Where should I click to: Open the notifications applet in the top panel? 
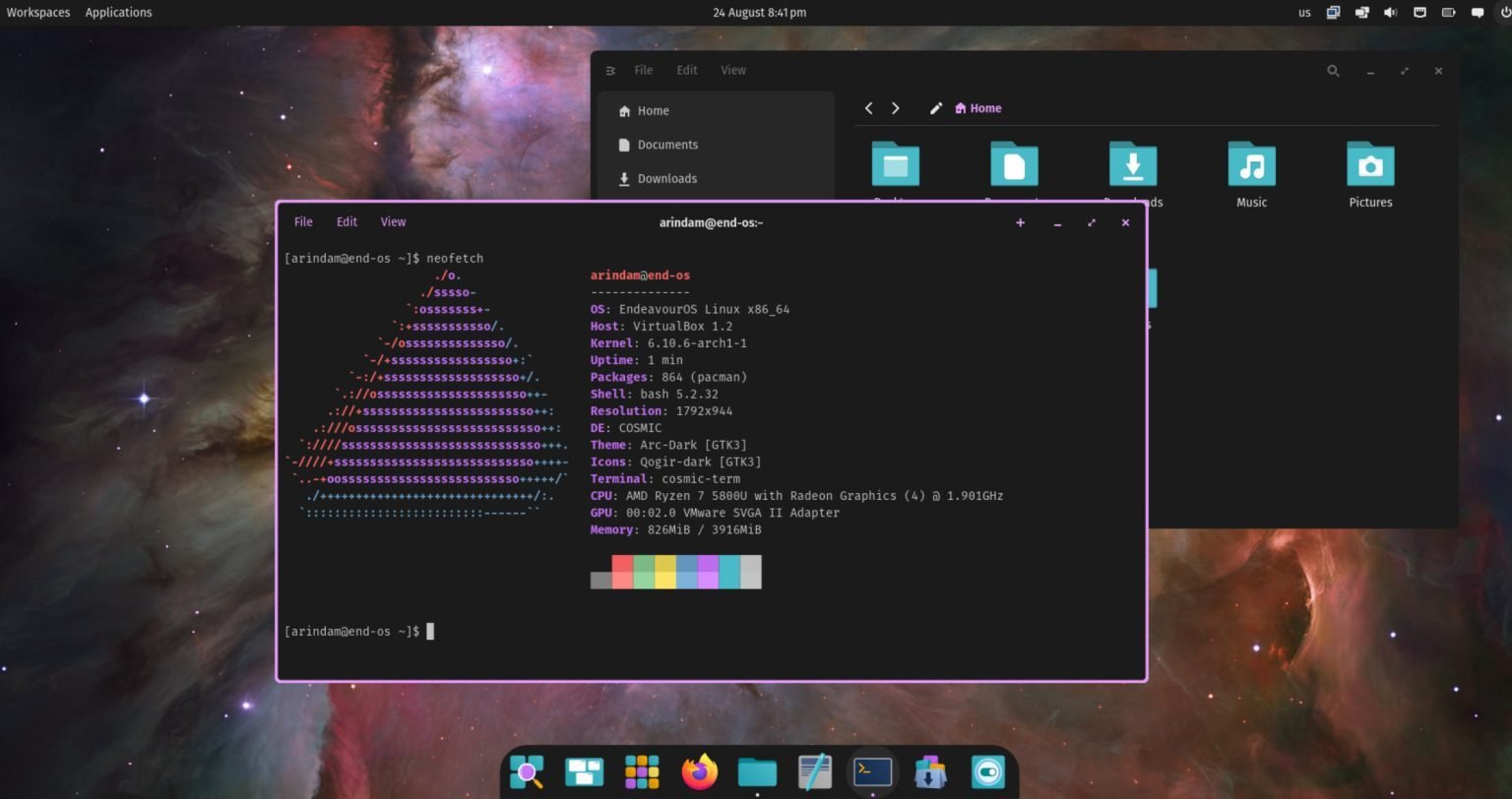1478,13
